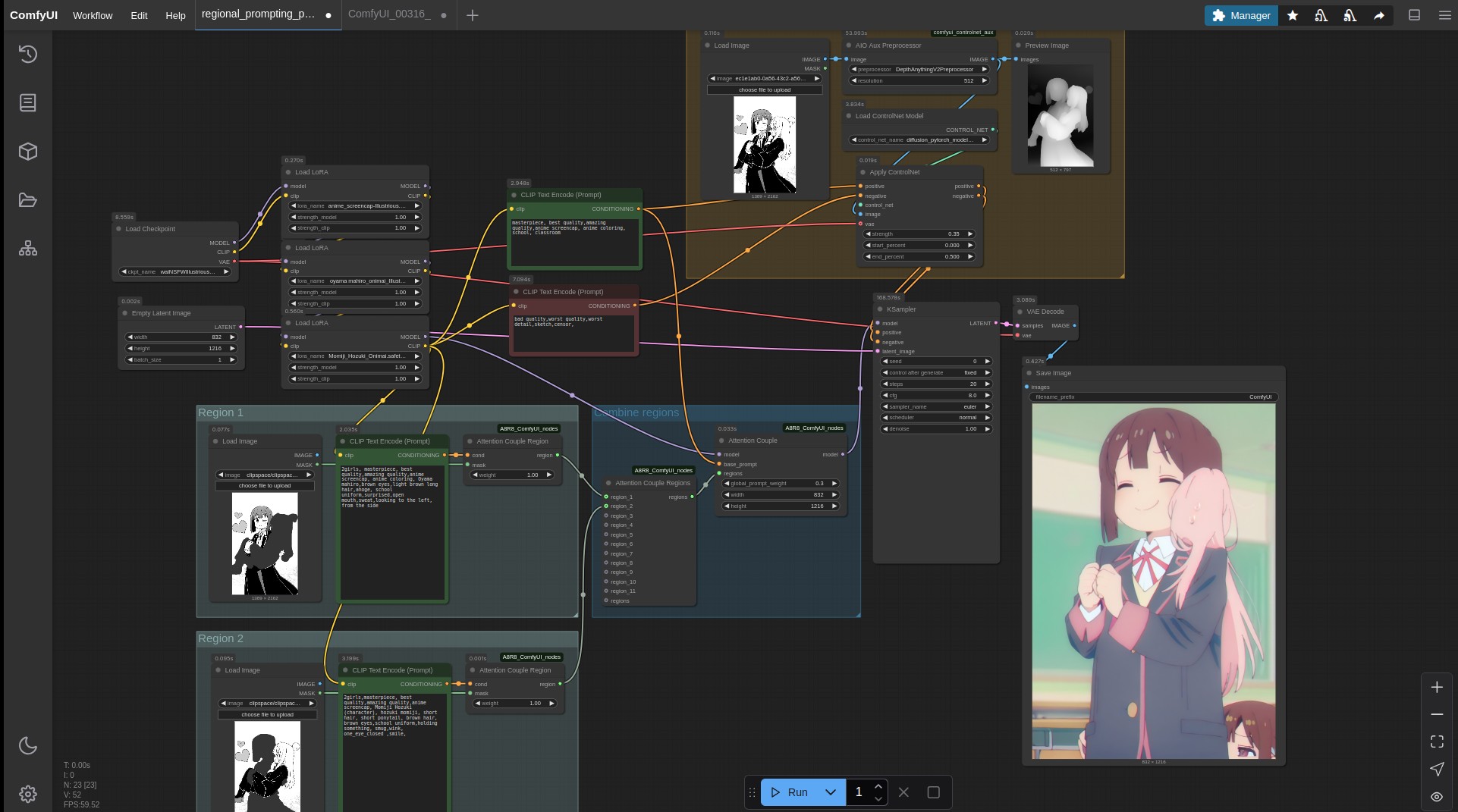Click the Manager puzzle button
Screen dimensions: 1458x812
point(1241,15)
